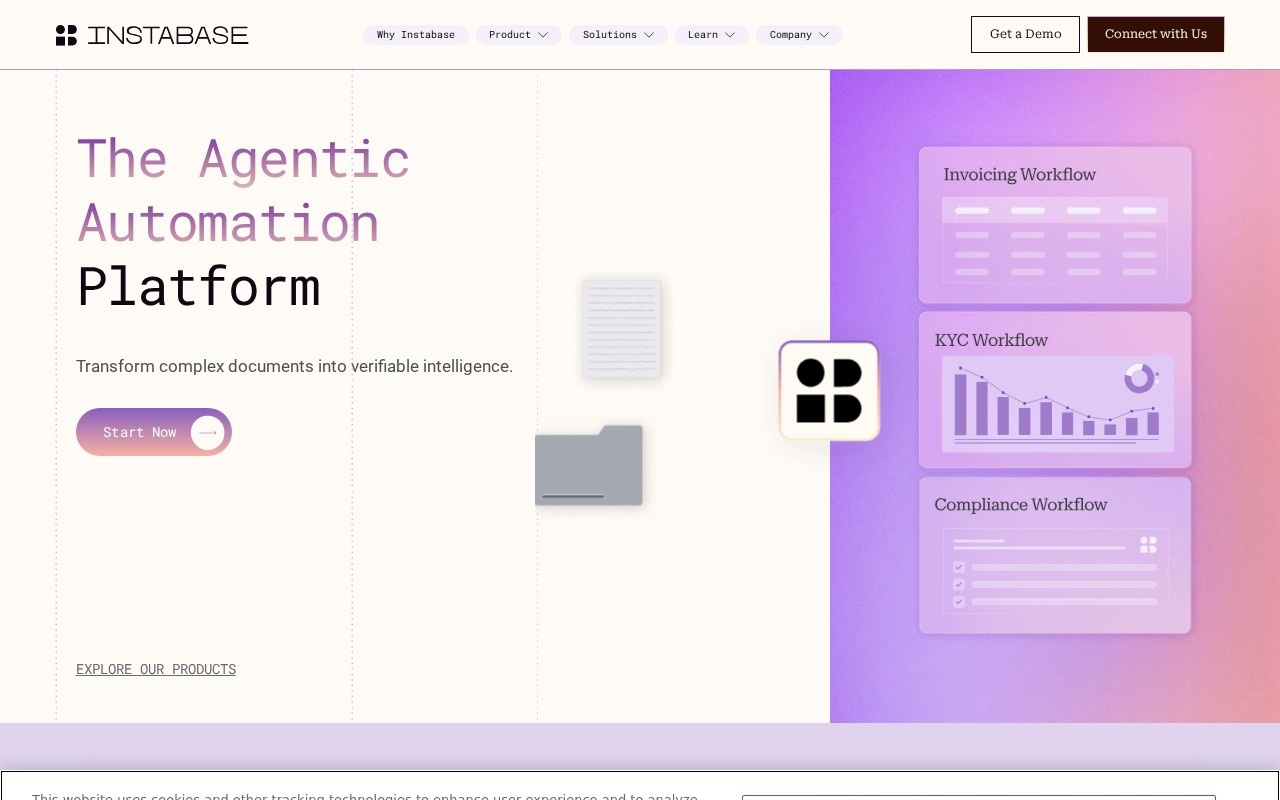Click the central Instabase app tile icon
Viewport: 1280px width, 800px height.
(x=829, y=390)
